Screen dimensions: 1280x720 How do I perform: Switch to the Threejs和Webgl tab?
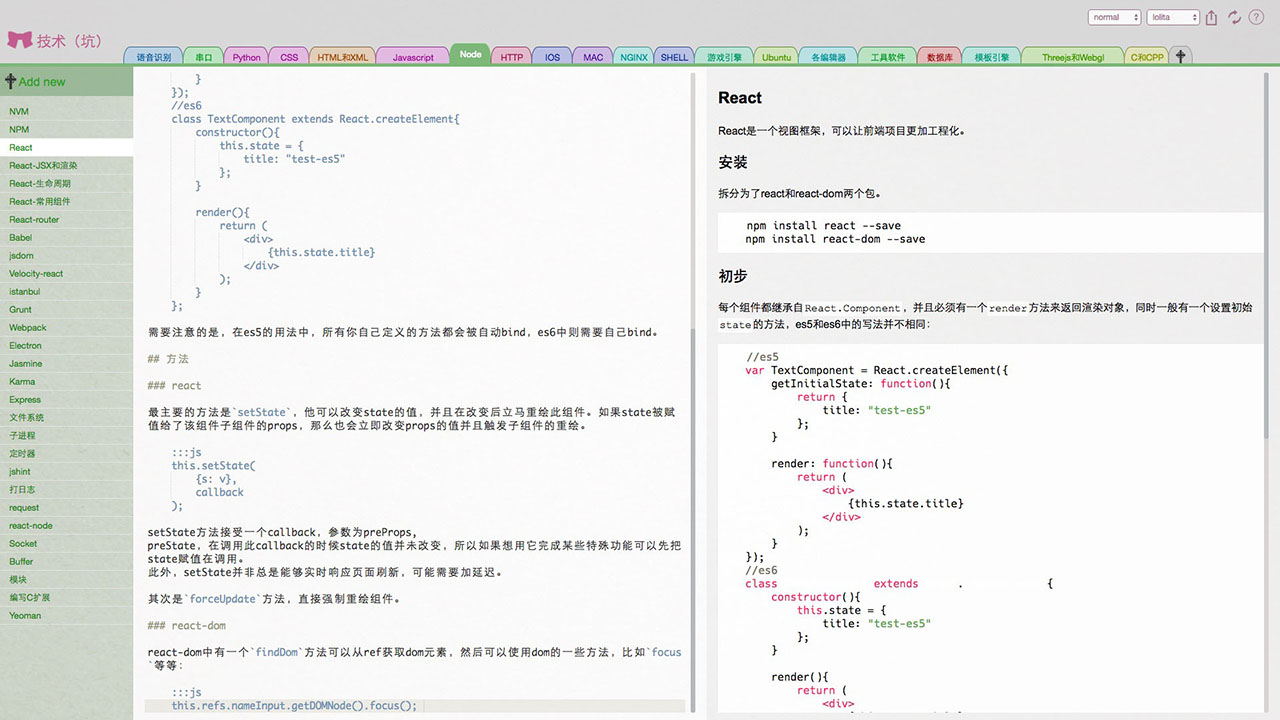pos(1073,57)
